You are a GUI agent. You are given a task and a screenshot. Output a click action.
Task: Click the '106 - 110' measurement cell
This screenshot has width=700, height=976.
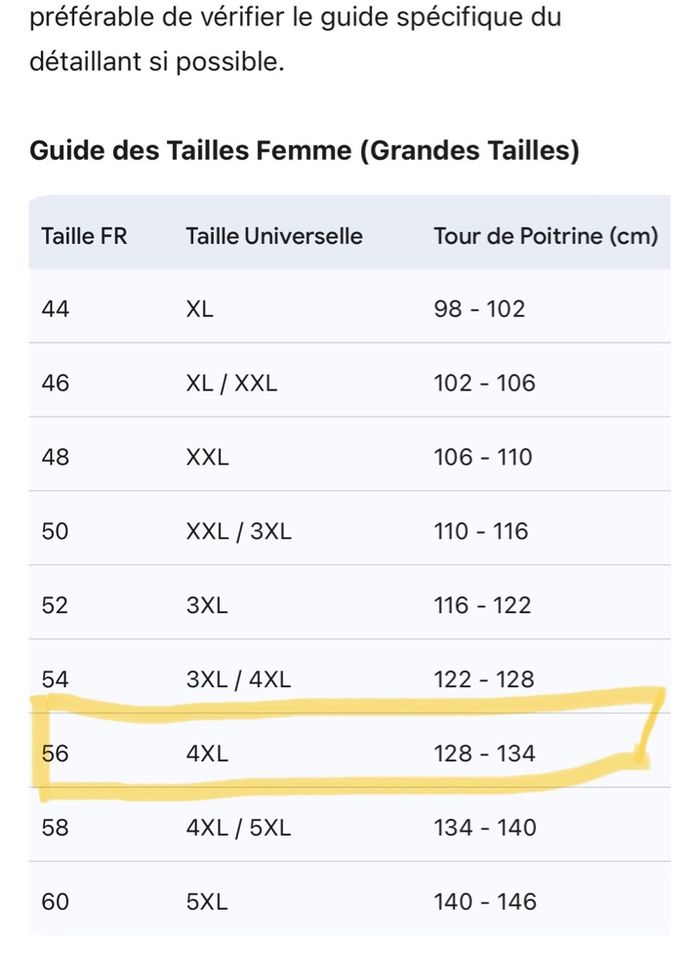(x=483, y=457)
